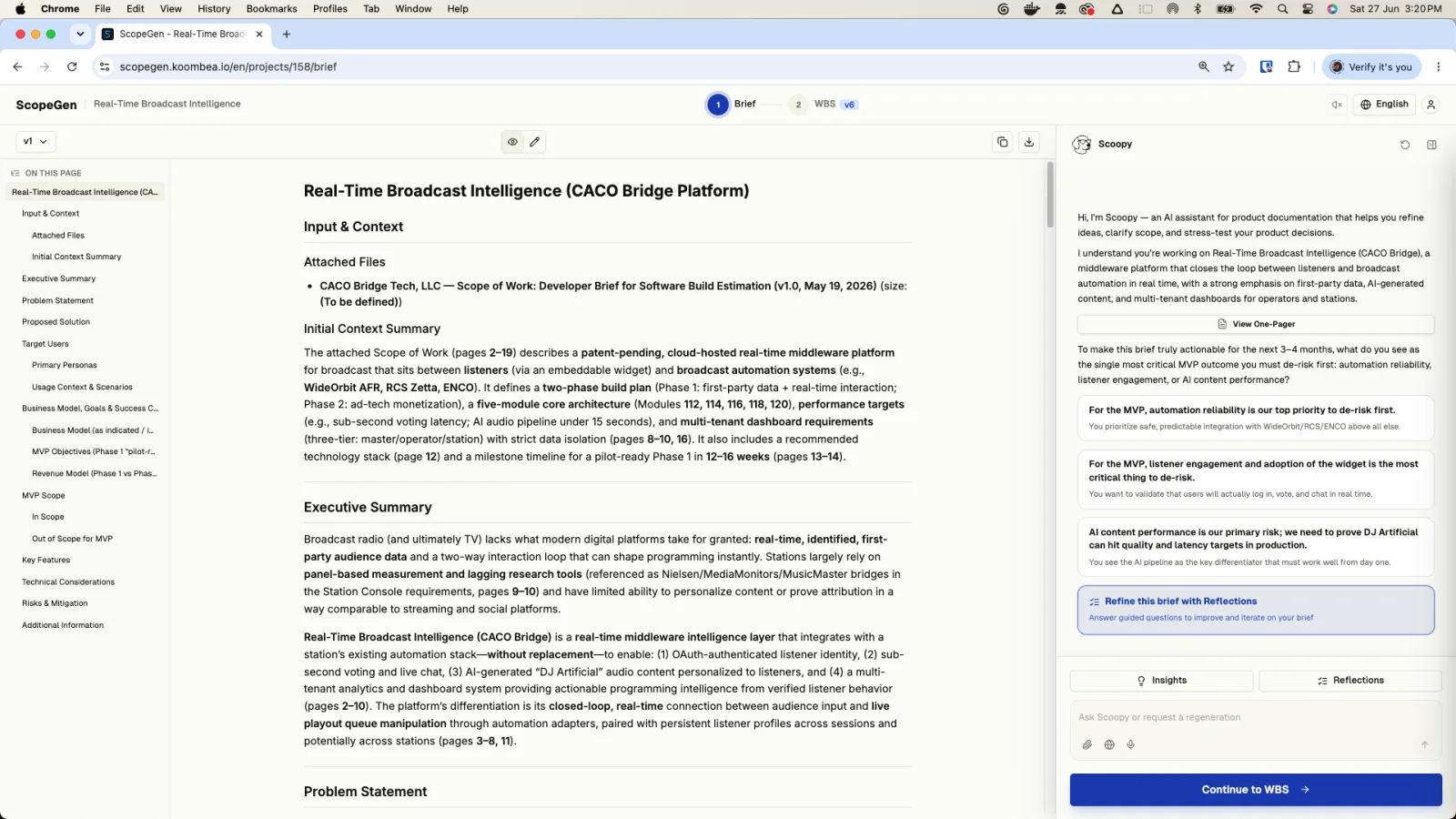Start voice input with the microphone icon
Viewport: 1456px width, 819px height.
pos(1130,744)
